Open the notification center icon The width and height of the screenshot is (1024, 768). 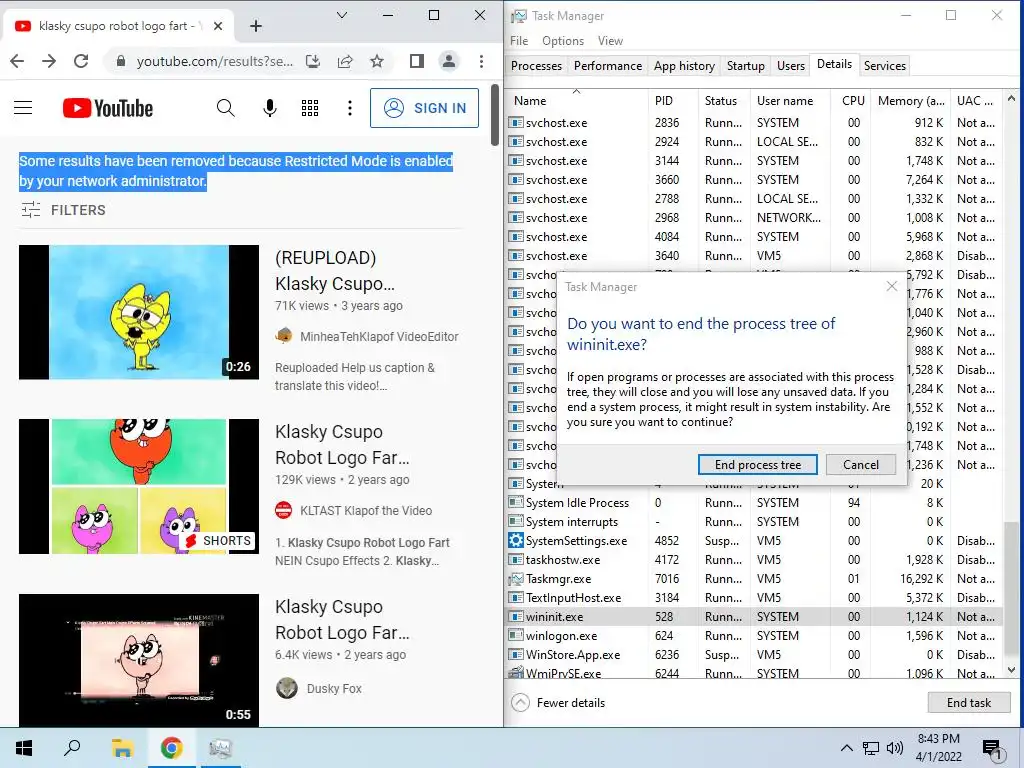pyautogui.click(x=993, y=748)
